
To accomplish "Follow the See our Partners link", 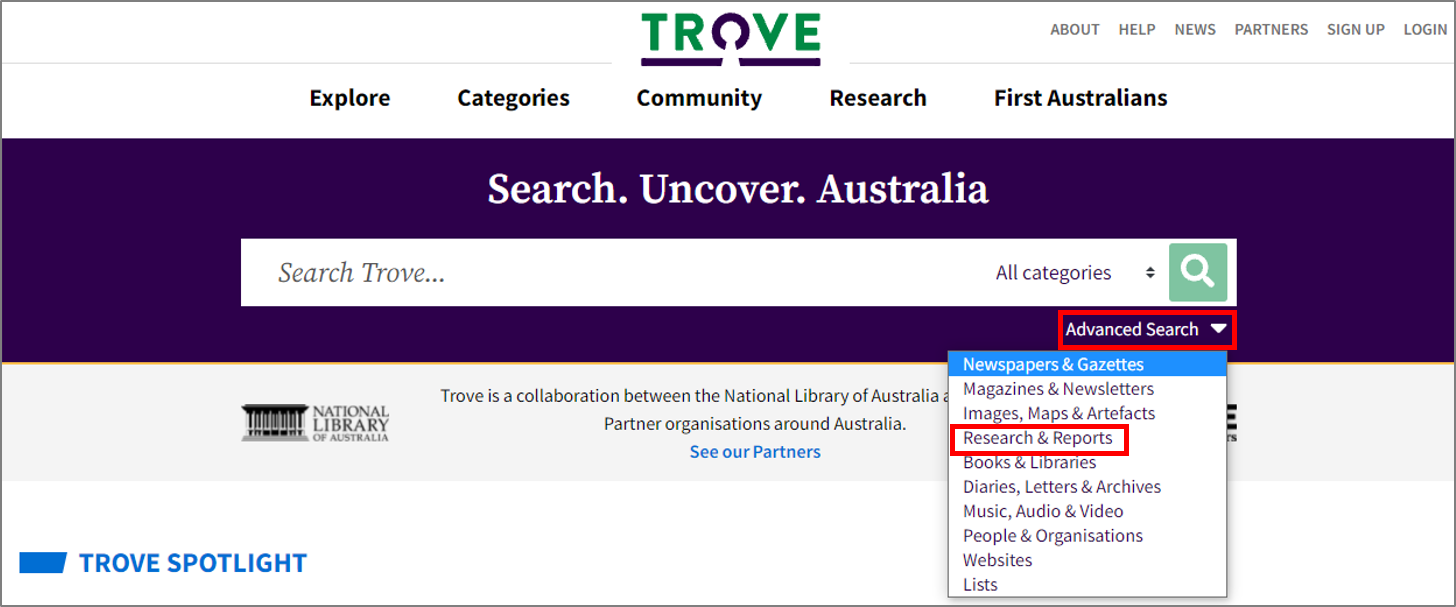I will [755, 452].
